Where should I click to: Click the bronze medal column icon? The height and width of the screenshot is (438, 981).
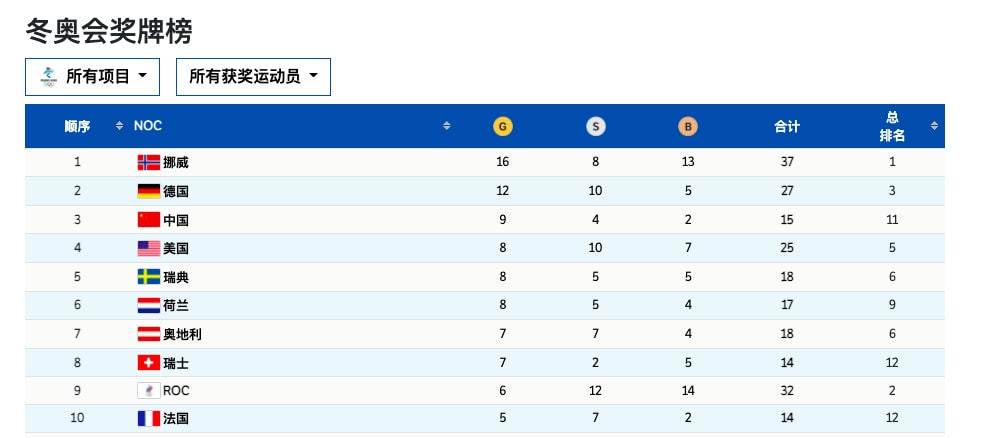pos(687,126)
